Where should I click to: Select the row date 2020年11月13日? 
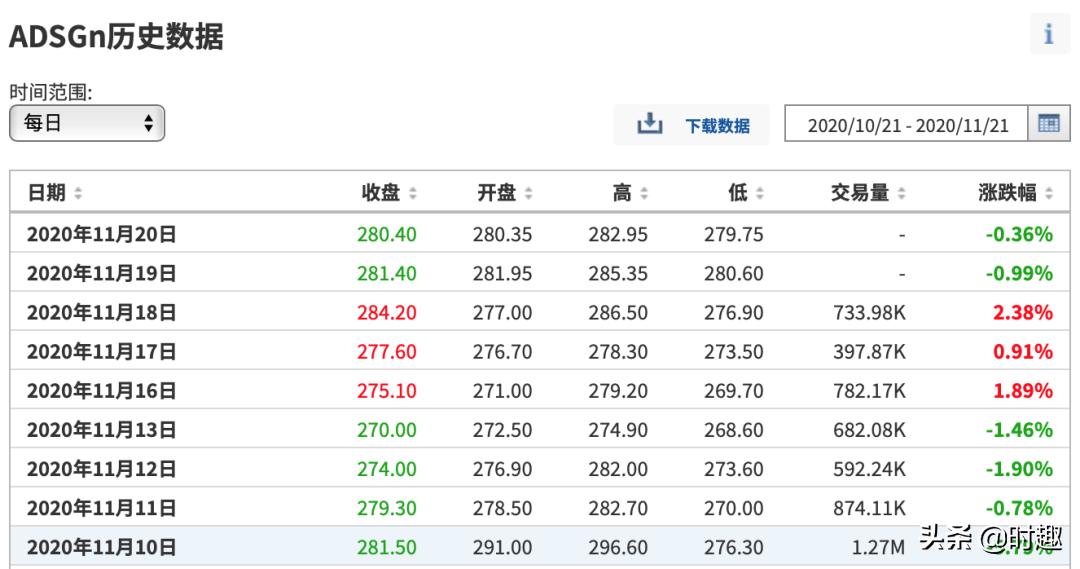[101, 430]
